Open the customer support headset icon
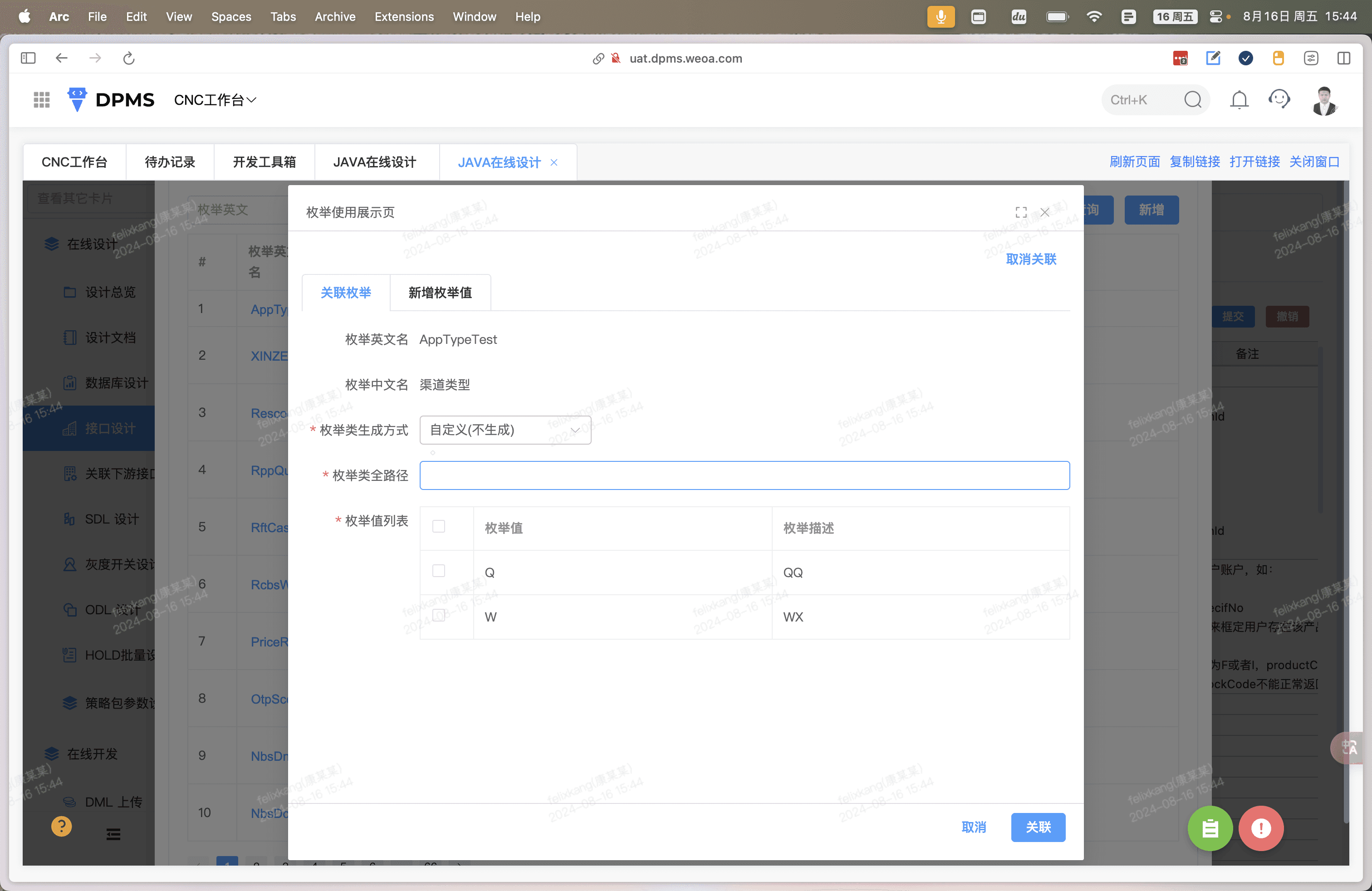The image size is (1372, 891). [x=1279, y=99]
